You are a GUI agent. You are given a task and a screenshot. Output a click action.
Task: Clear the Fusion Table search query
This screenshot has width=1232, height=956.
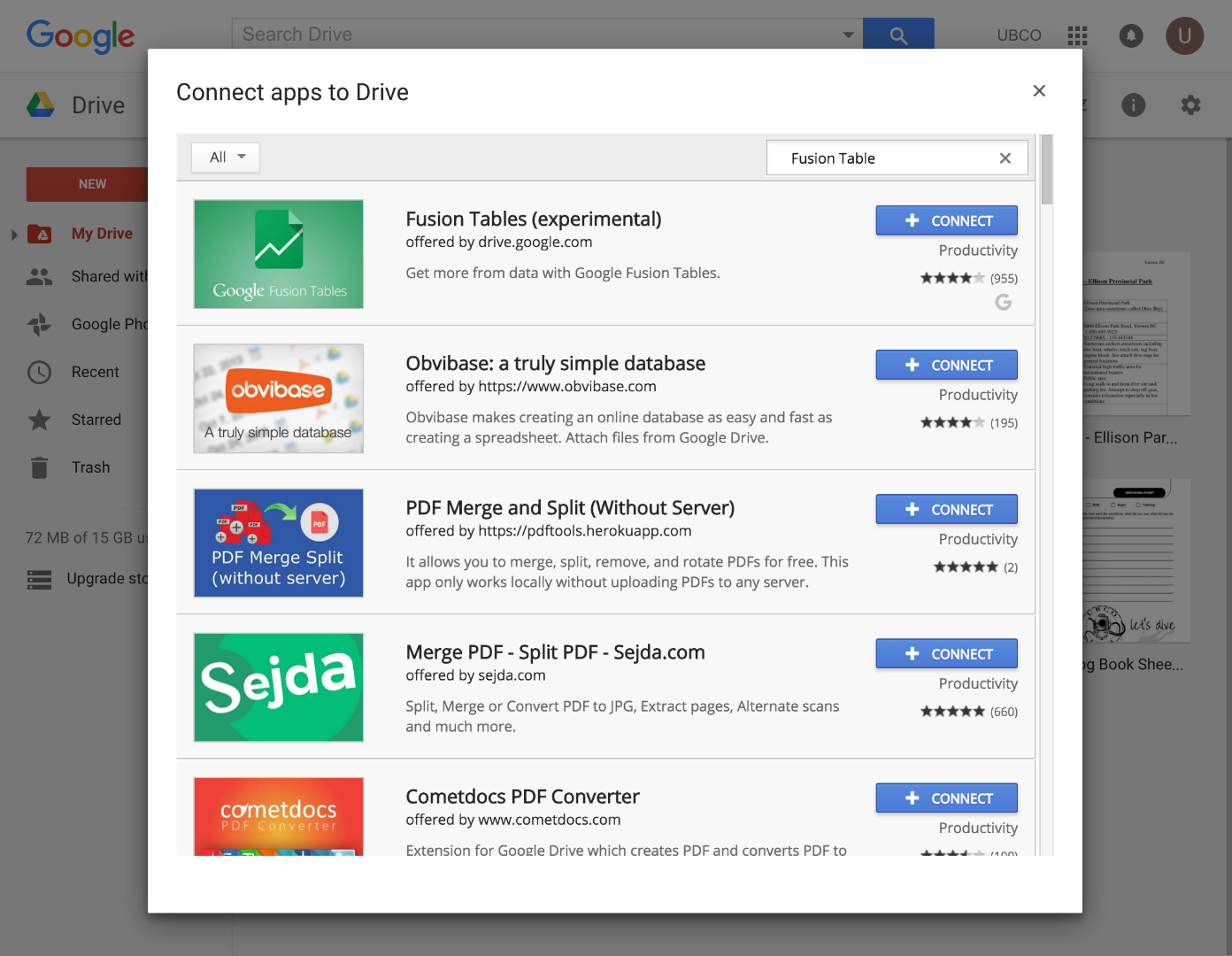coord(1005,158)
